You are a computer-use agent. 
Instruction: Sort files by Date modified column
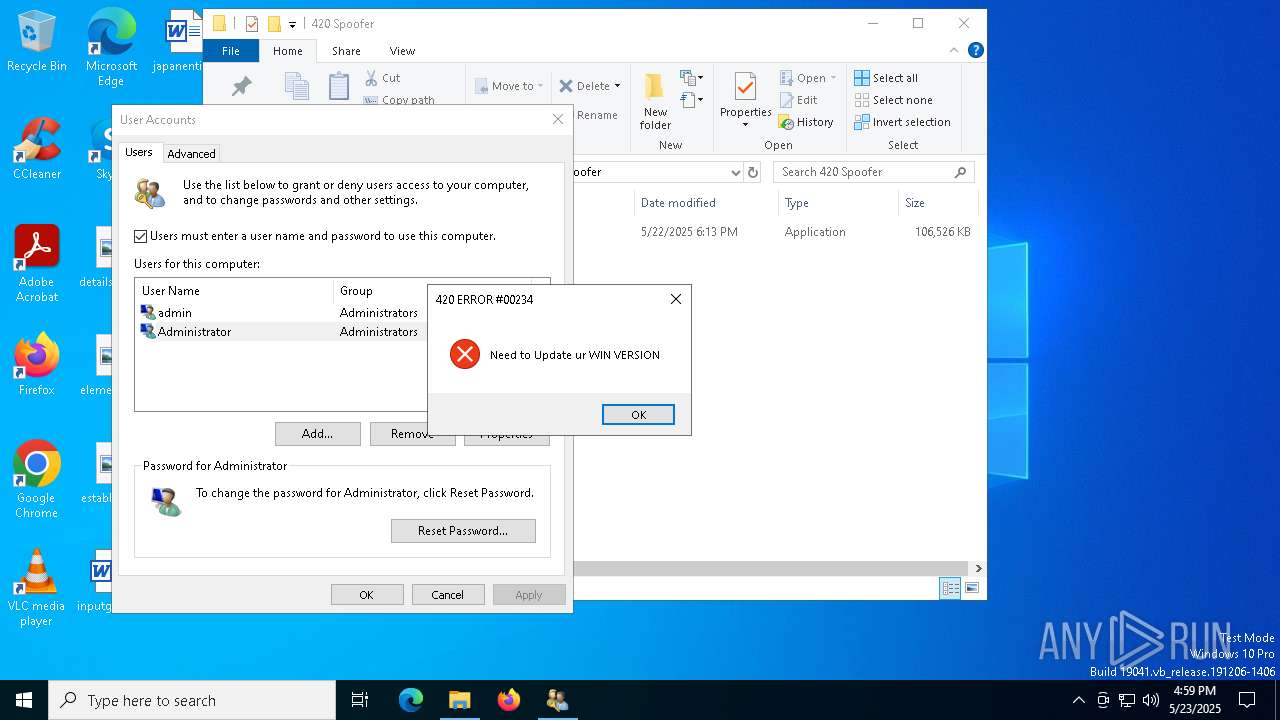pyautogui.click(x=705, y=203)
